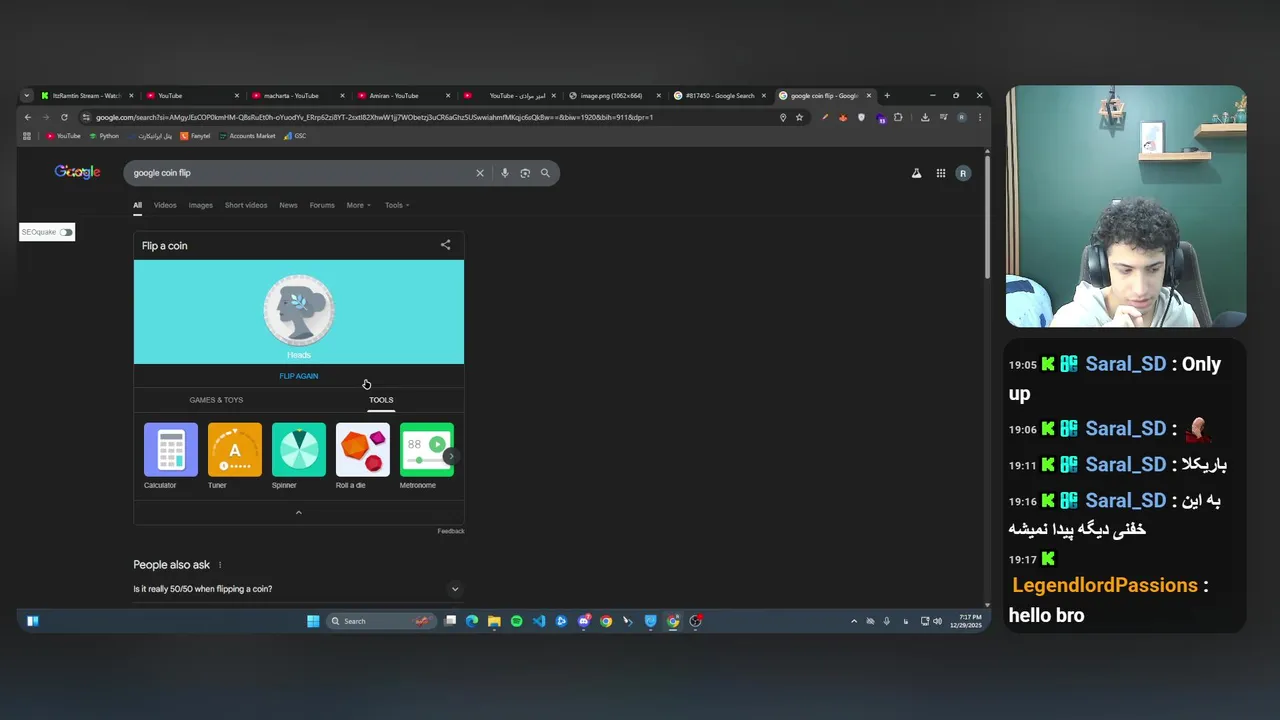The width and height of the screenshot is (1280, 720).
Task: Click the Feedback link
Action: 451,531
